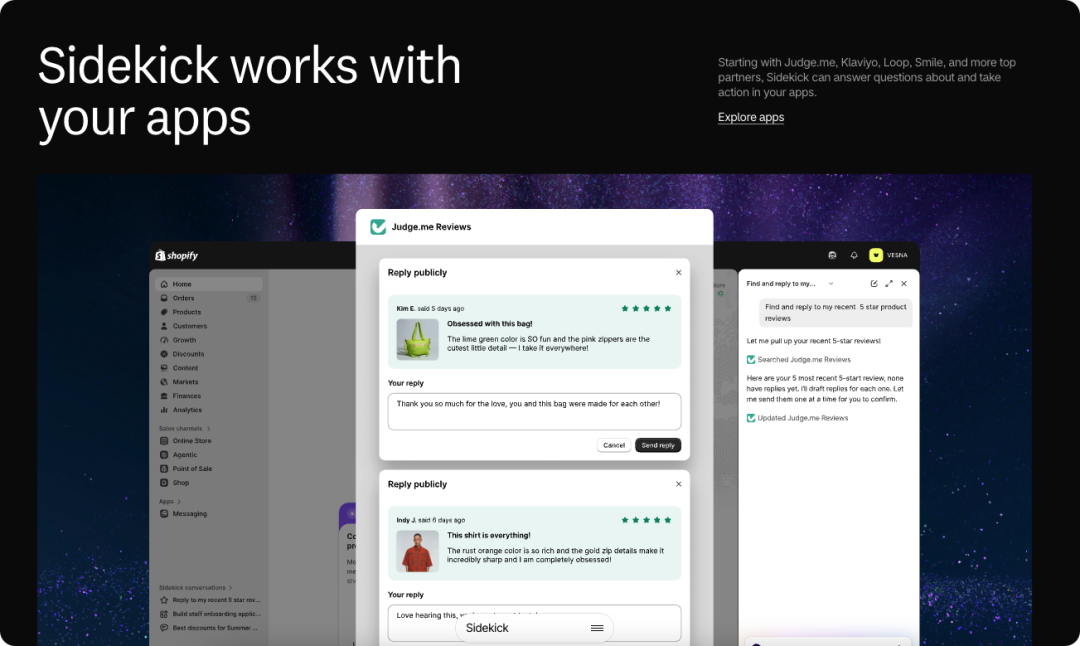Expand the Apps section chevron

(x=179, y=501)
